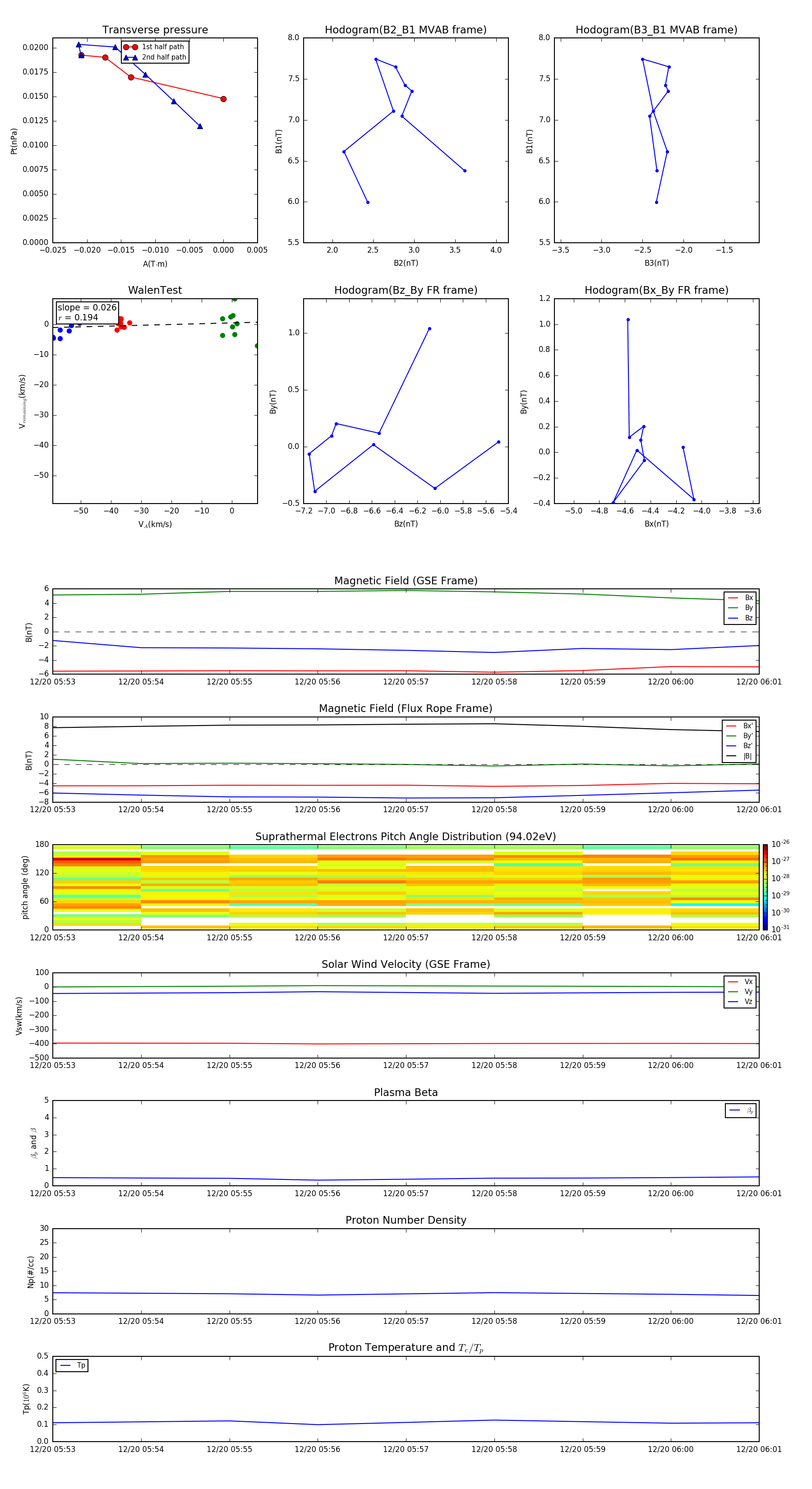Click the 'slope = 0.026' annotation

click(x=87, y=308)
